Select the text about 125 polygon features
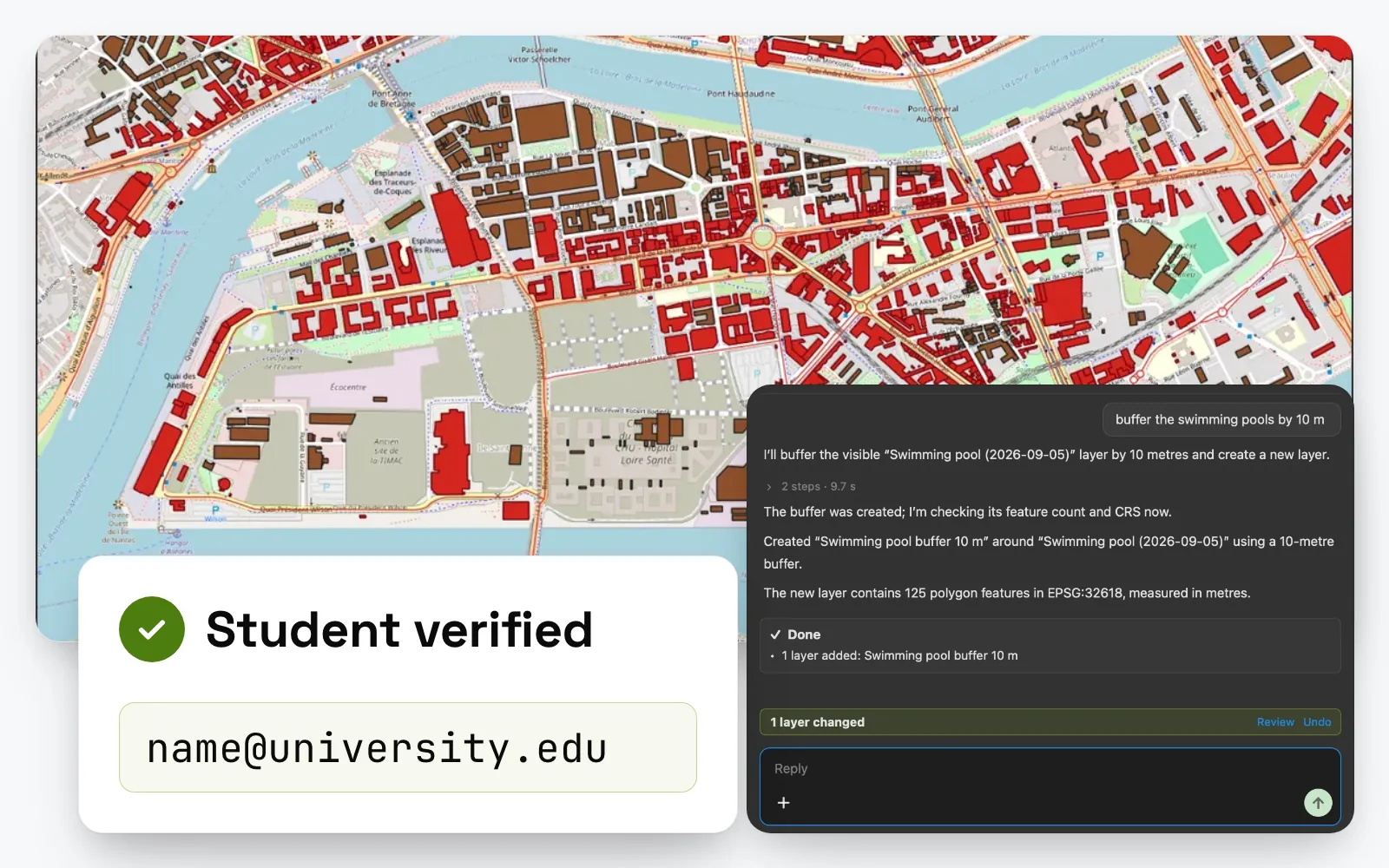The image size is (1389, 868). point(1007,593)
